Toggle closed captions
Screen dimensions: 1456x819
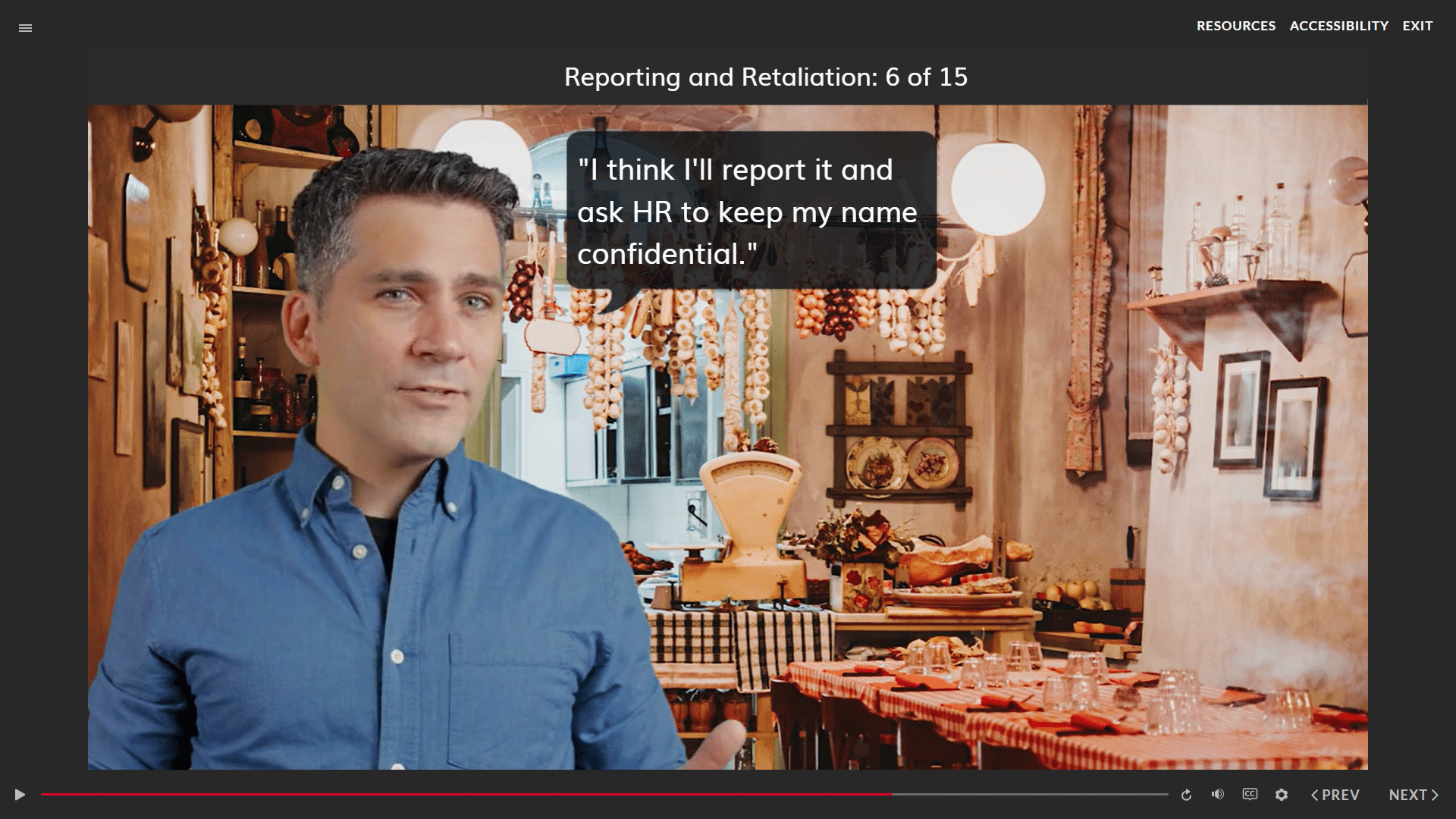[1250, 794]
